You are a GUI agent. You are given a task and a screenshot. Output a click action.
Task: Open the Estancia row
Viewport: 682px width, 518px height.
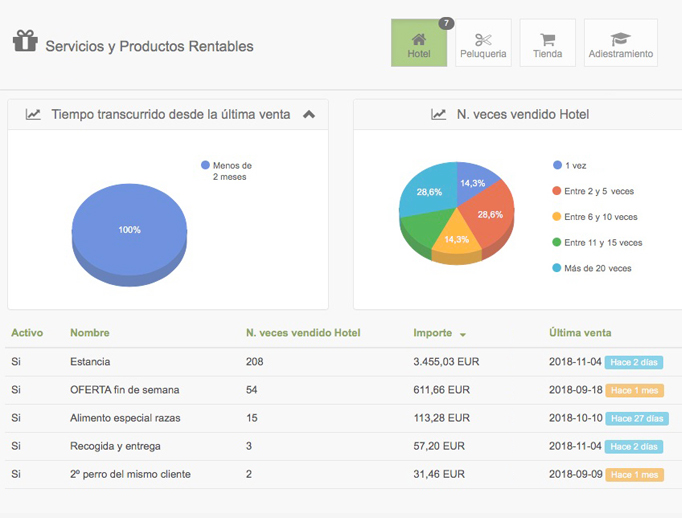coord(90,362)
